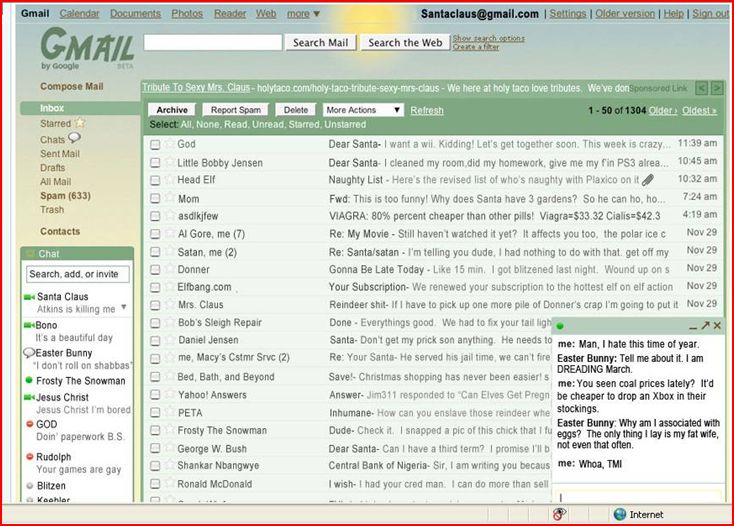Screen dimensions: 734x526
Task: Click the Refresh link
Action: (x=427, y=110)
